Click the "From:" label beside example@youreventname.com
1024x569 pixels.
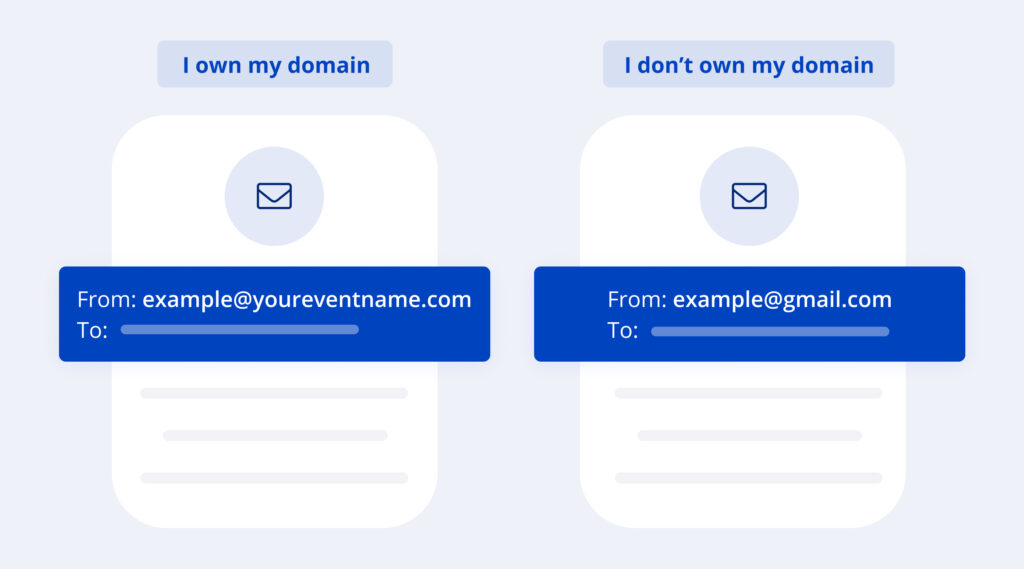[106, 299]
